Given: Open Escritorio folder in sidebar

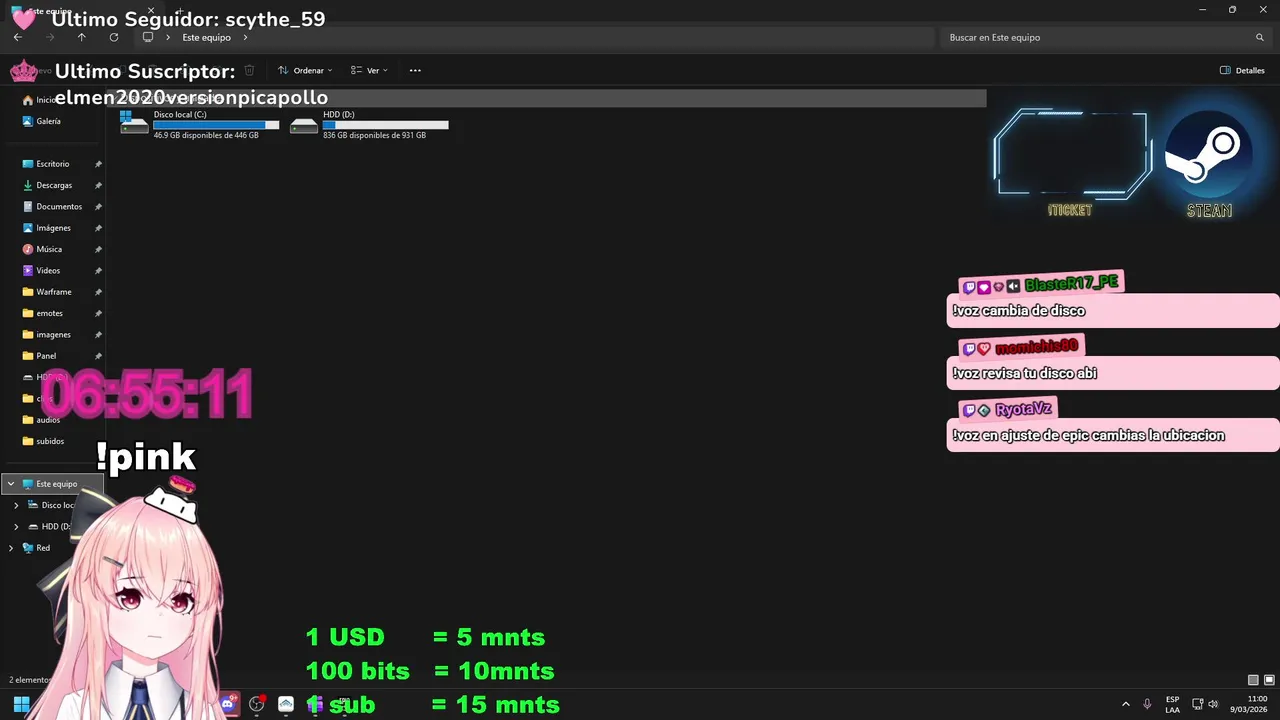Looking at the screenshot, I should pos(53,164).
